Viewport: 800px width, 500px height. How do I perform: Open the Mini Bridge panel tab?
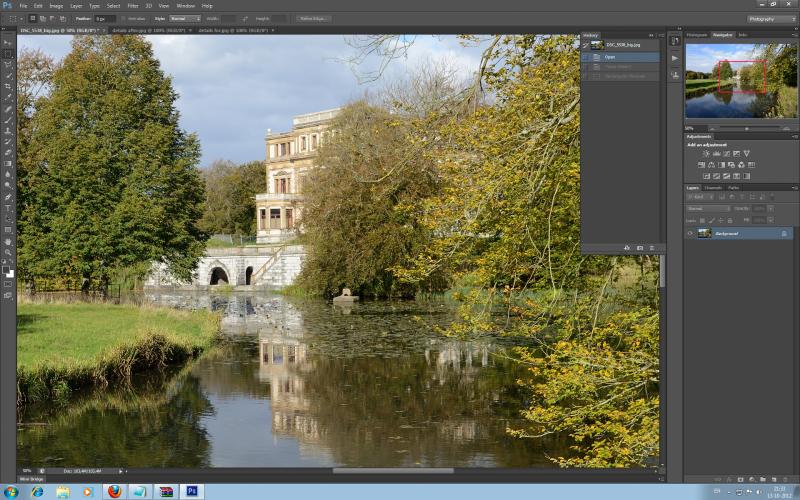coord(32,480)
